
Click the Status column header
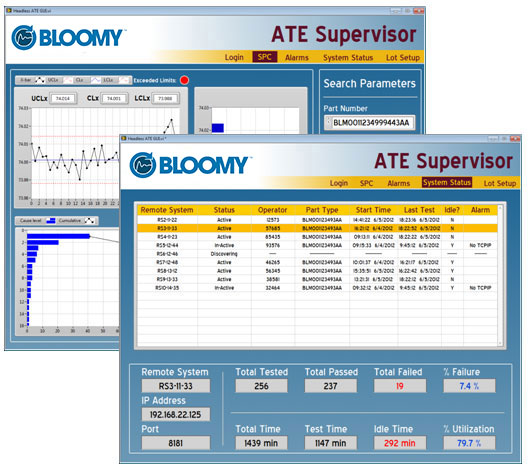coord(224,210)
